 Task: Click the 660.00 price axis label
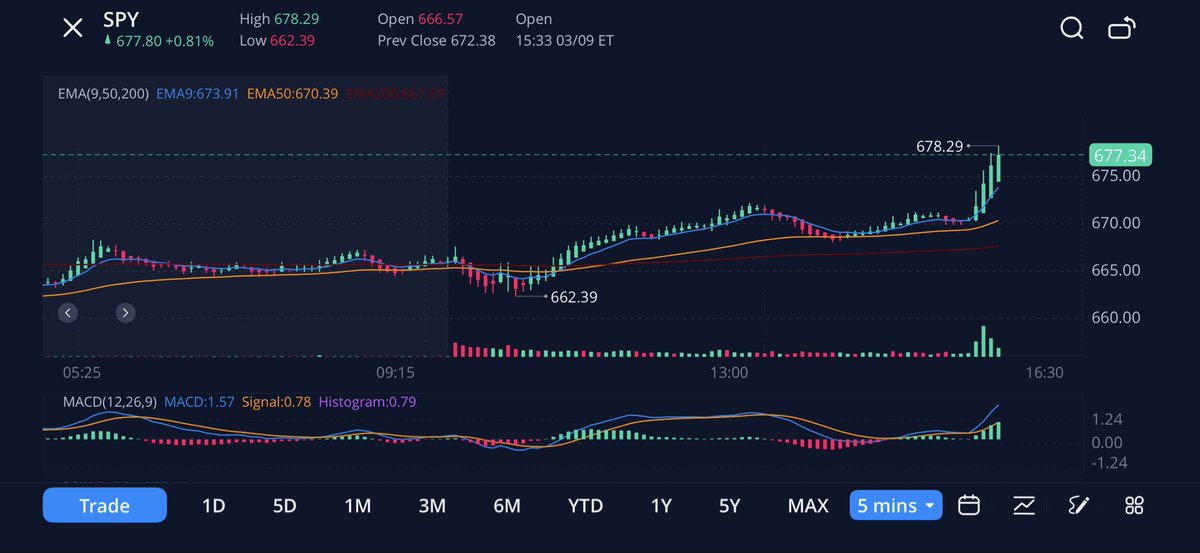click(x=1116, y=318)
